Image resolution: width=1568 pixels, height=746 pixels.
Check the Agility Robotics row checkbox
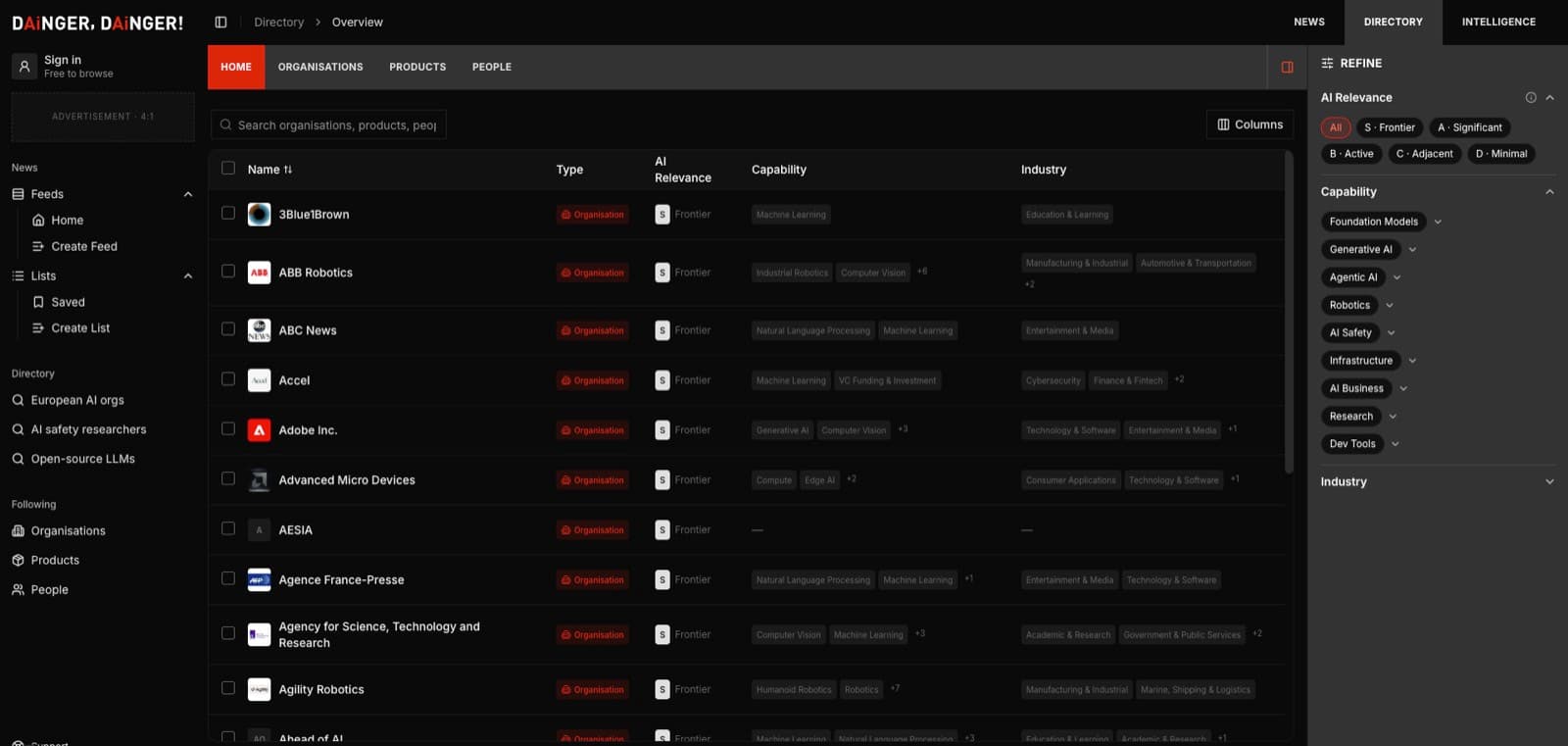(x=228, y=688)
